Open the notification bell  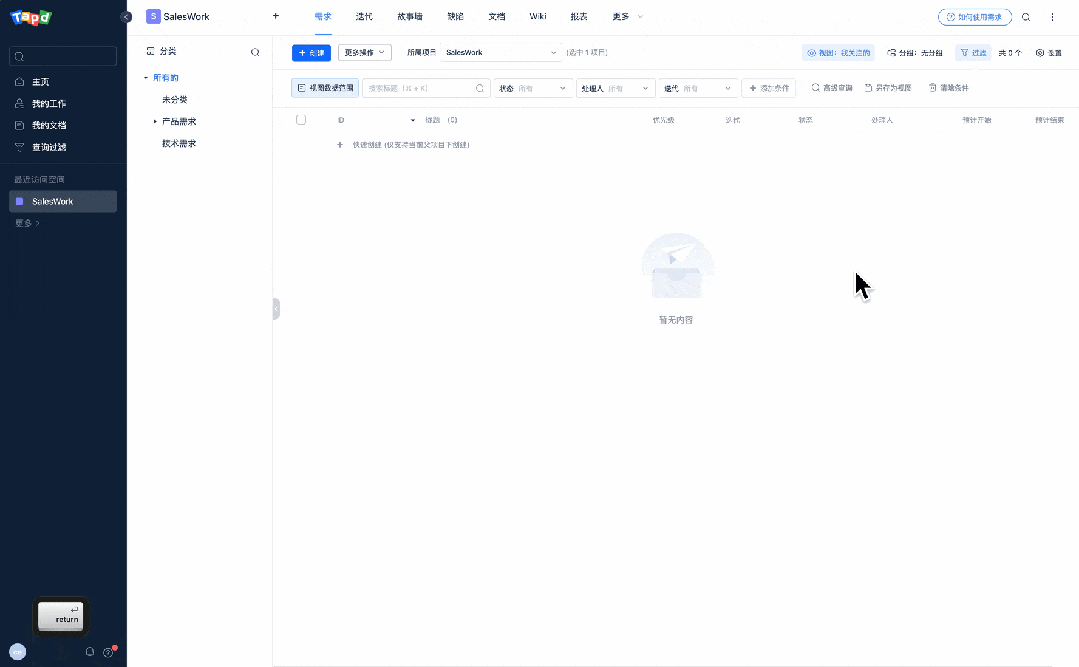tap(89, 652)
